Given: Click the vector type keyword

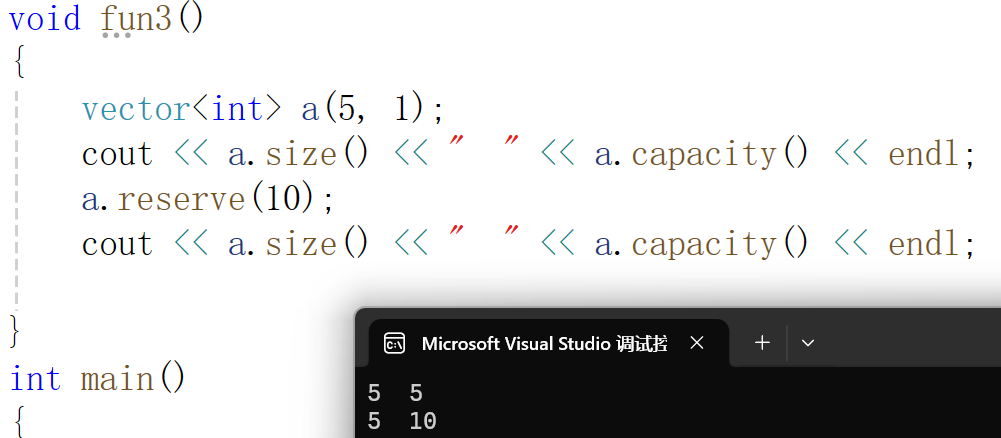Looking at the screenshot, I should coord(136,109).
